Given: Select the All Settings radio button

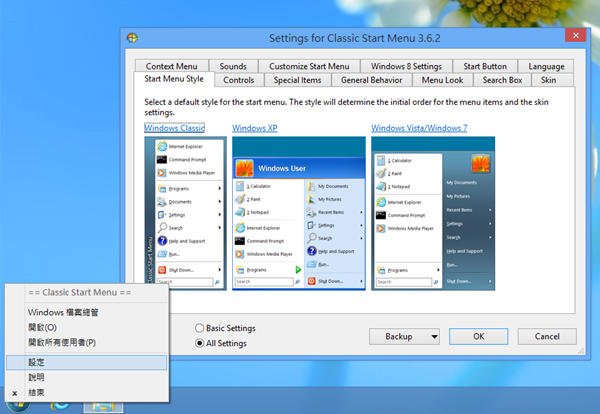Looking at the screenshot, I should (198, 344).
